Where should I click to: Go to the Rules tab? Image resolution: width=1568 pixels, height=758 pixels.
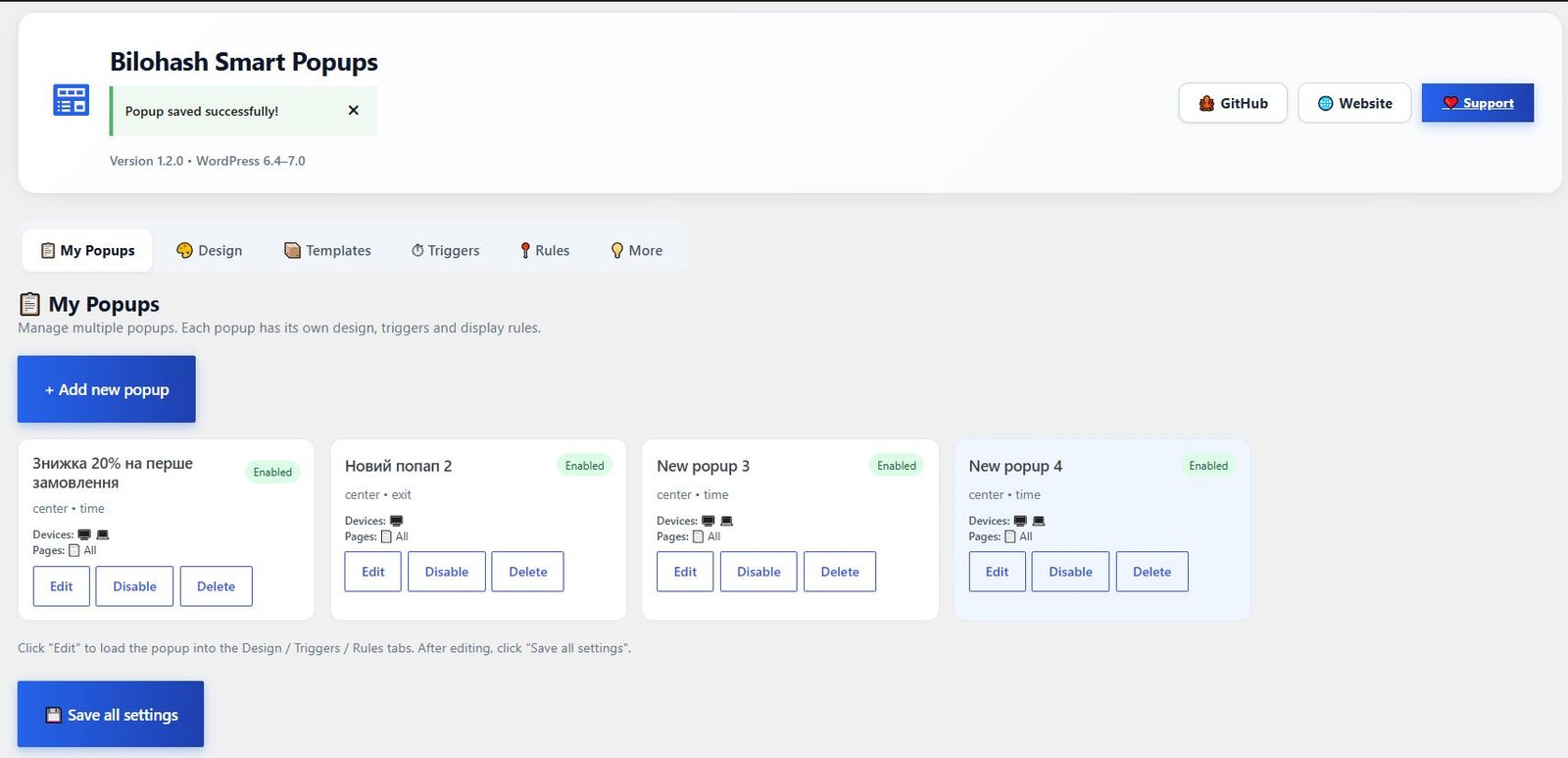pyautogui.click(x=544, y=250)
